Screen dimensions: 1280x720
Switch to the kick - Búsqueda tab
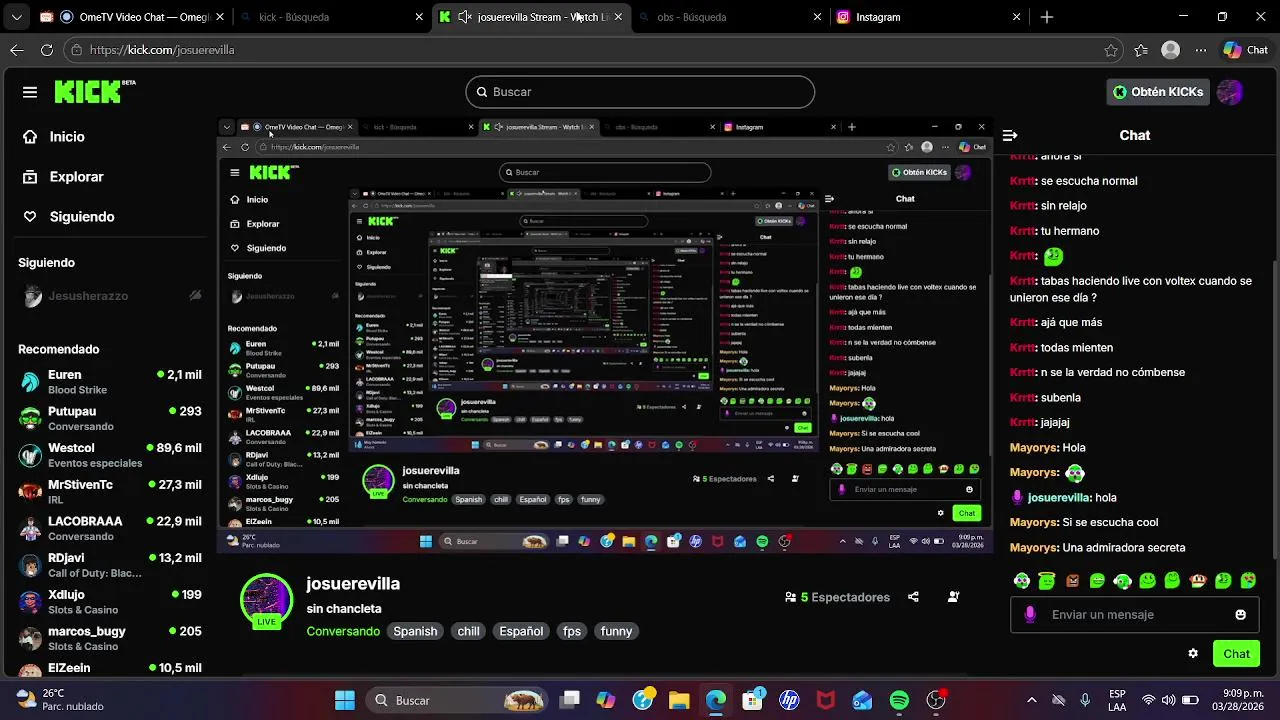pos(333,17)
